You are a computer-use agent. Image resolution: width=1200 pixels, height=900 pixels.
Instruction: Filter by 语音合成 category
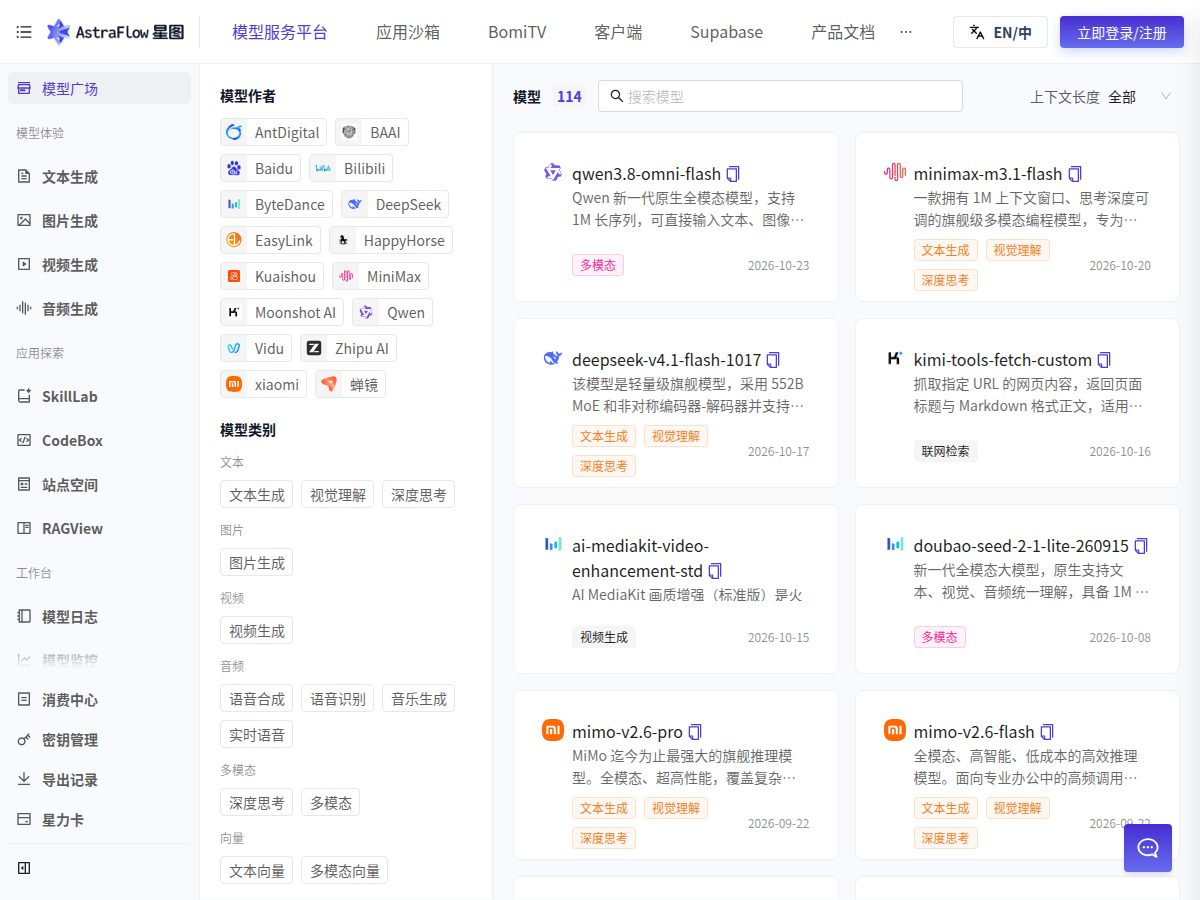[257, 698]
